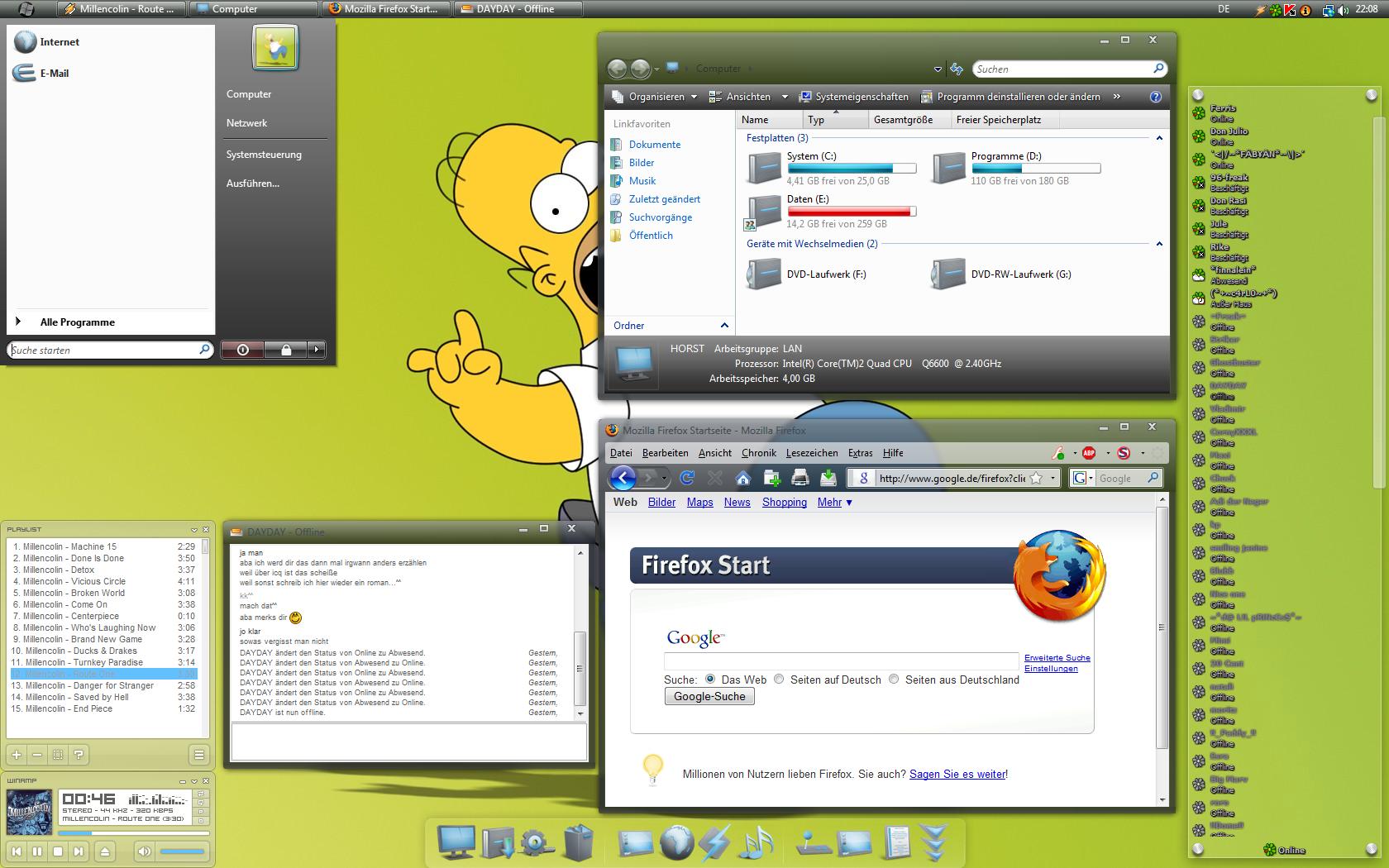Click the Sagen Sie es weiter link

957,775
